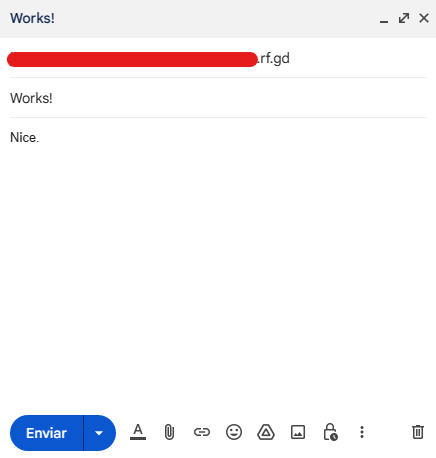The image size is (436, 458).
Task: Select the recipient address ending in .rf.gd
Action: click(x=148, y=59)
